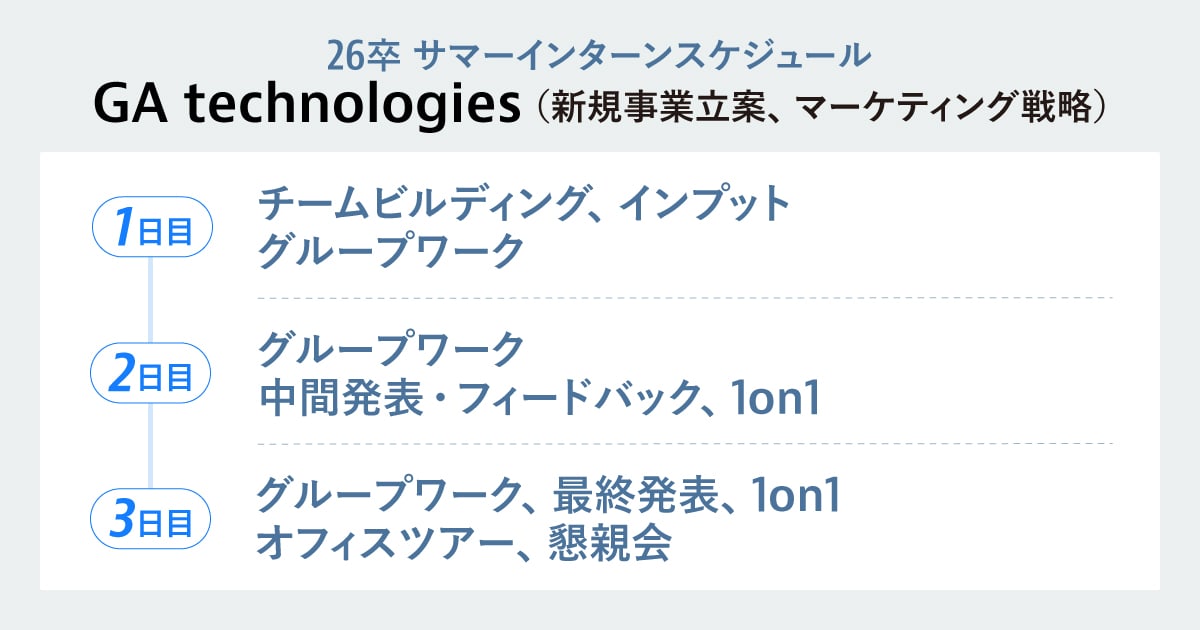The width and height of the screenshot is (1200, 630).
Task: Click the vertical timeline line between day 2 and day 3
Action: click(x=150, y=446)
